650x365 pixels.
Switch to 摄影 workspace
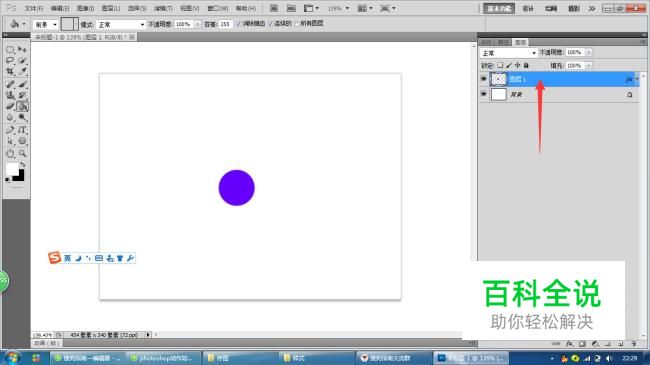coord(574,8)
